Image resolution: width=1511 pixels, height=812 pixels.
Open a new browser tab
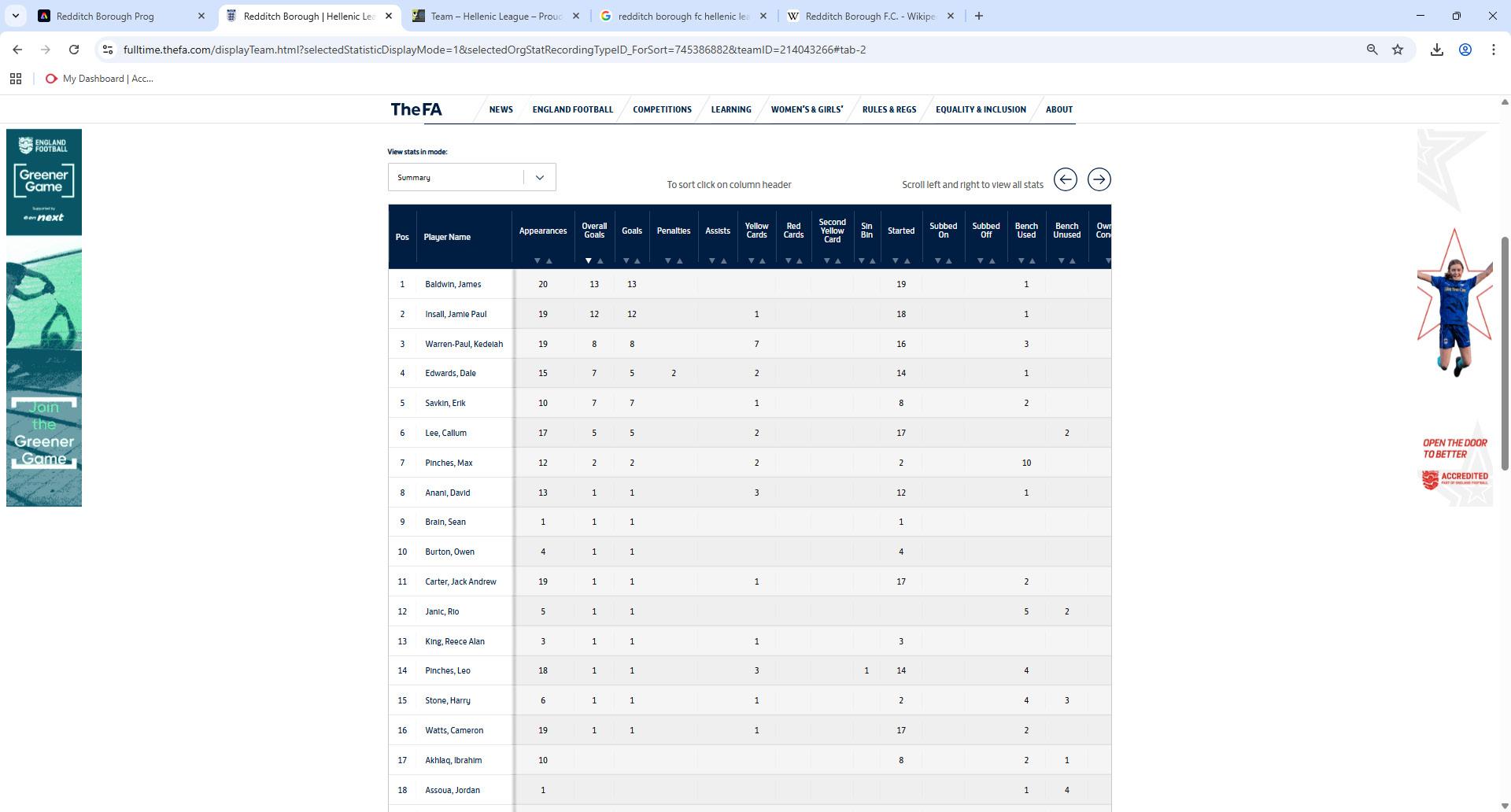(979, 16)
